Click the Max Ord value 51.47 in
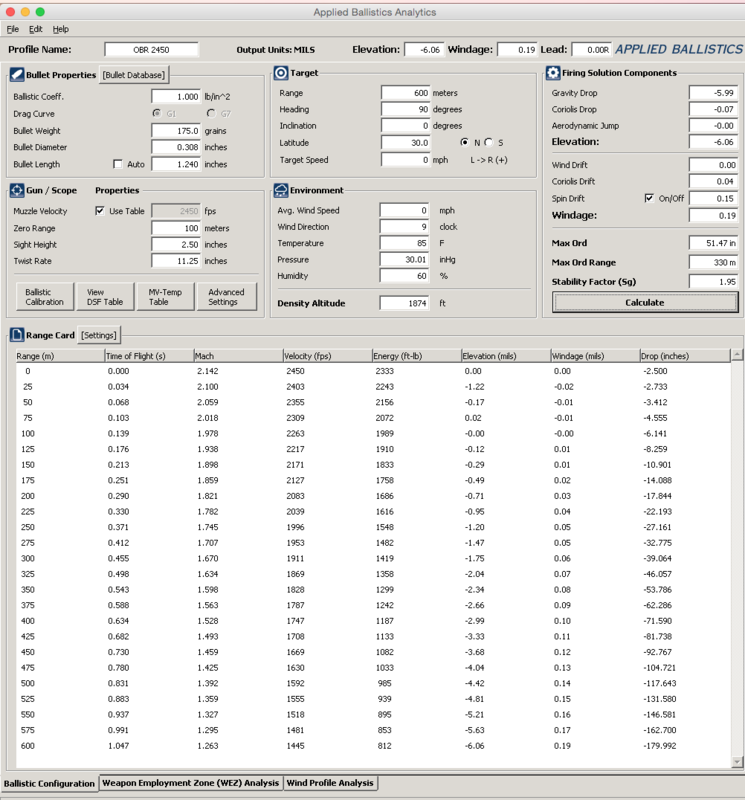The width and height of the screenshot is (745, 800). click(x=713, y=243)
